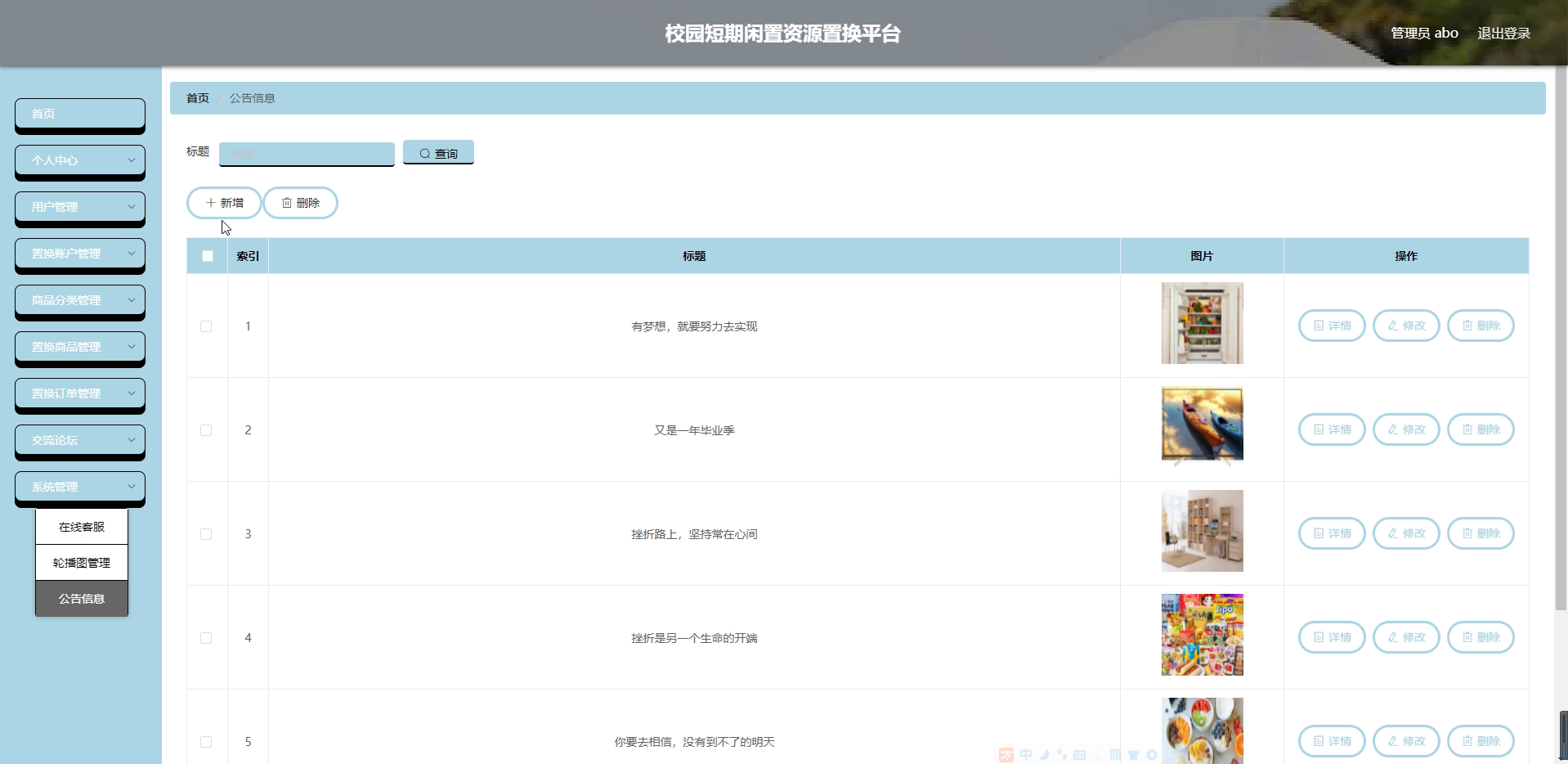The width and height of the screenshot is (1568, 764).
Task: Select the 公告信息 submenu item
Action: coord(82,599)
